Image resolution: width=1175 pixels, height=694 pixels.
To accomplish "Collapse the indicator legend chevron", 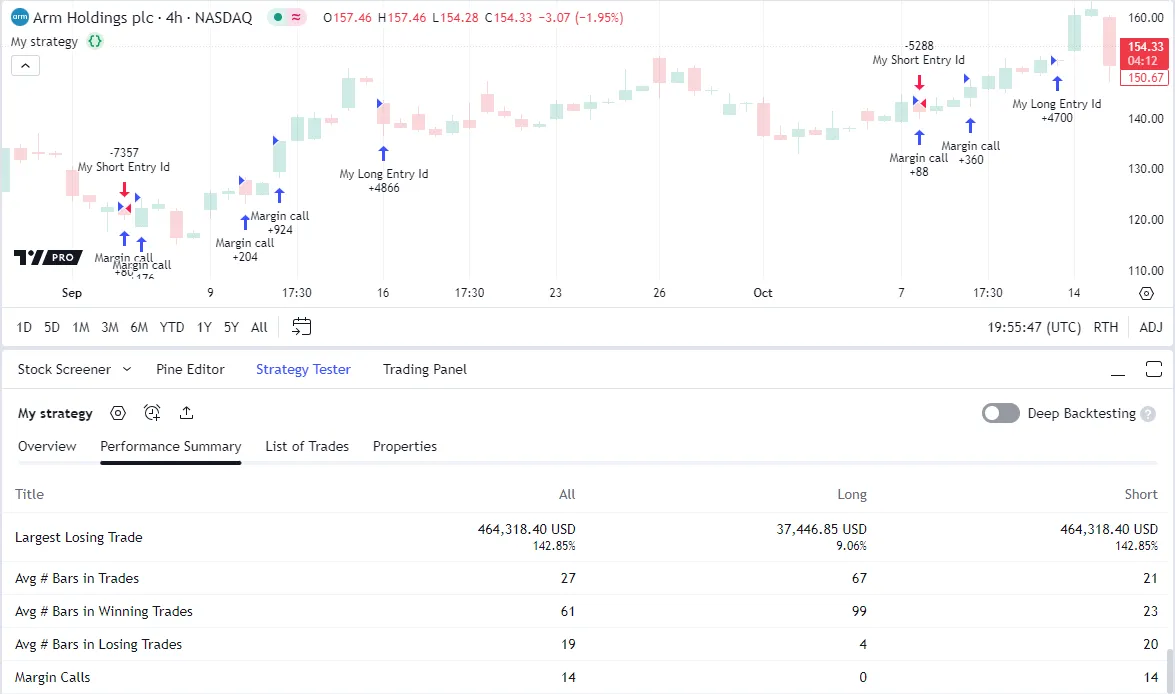I will (x=25, y=66).
